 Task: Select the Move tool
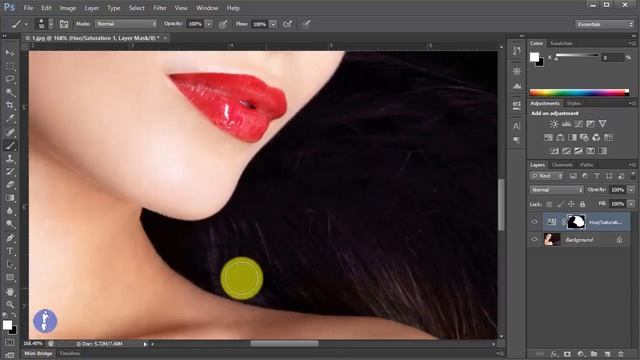pos(10,53)
